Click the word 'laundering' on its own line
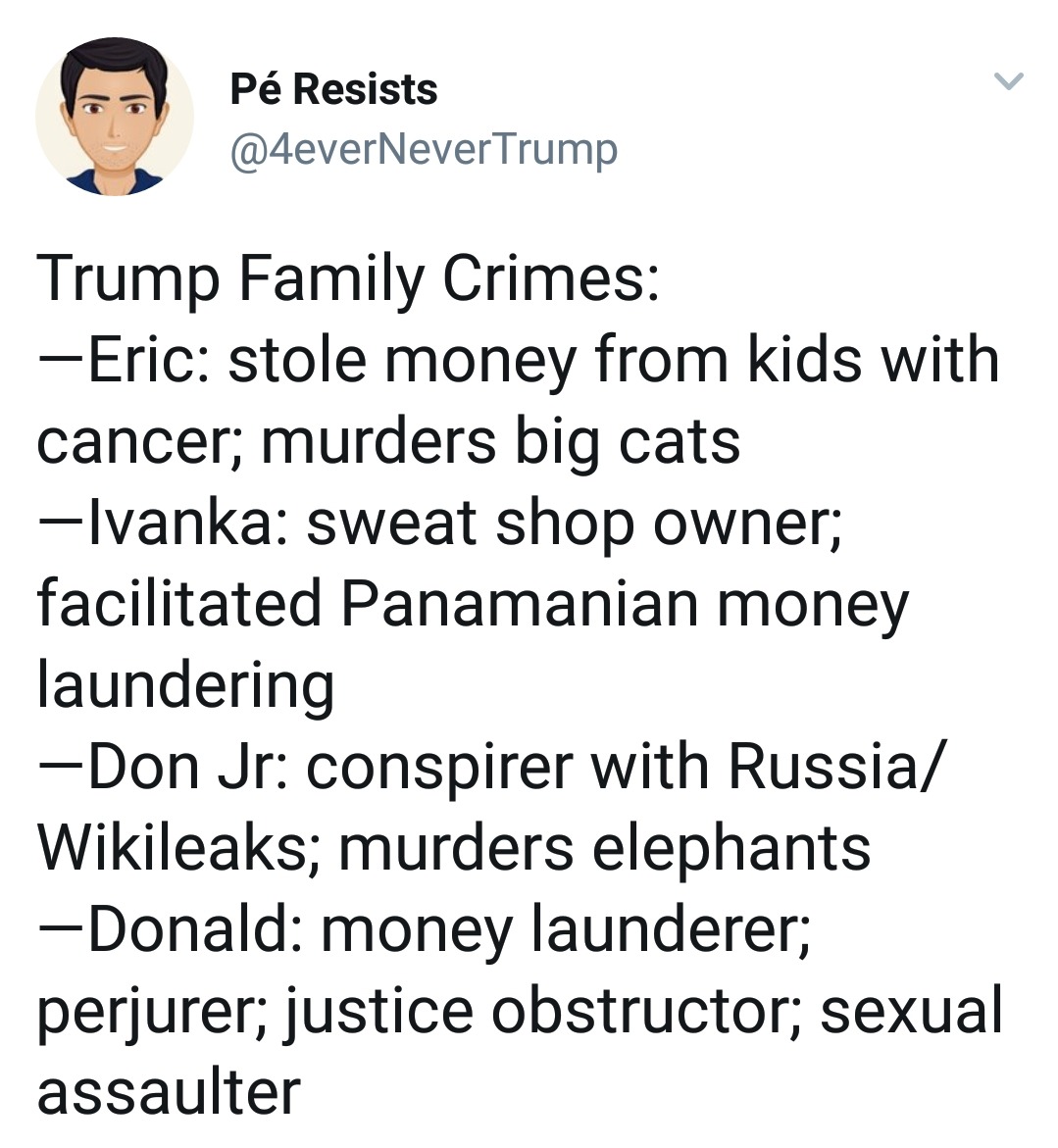1058x1148 pixels. pos(185,685)
